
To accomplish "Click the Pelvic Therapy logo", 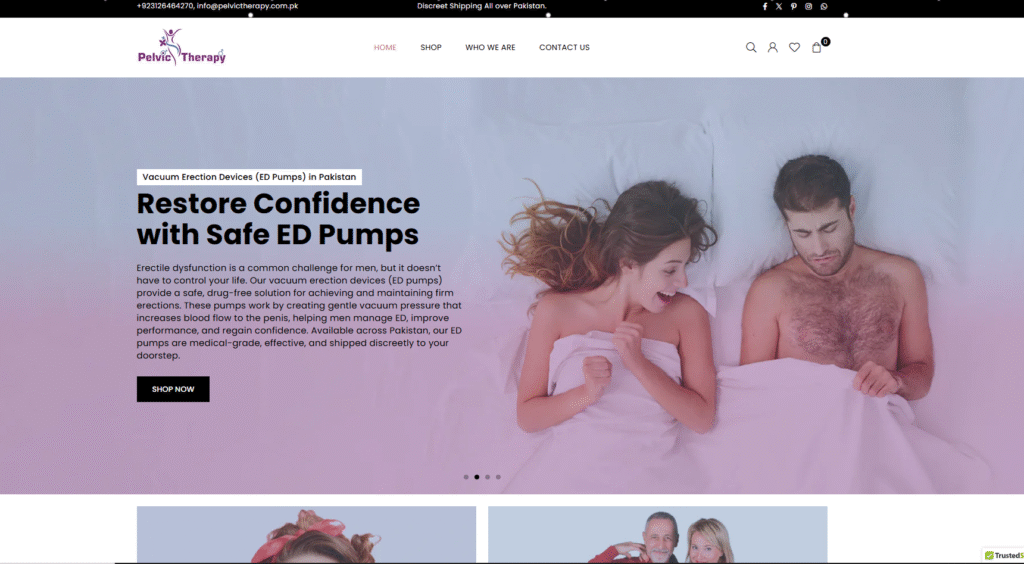I will click(x=182, y=47).
